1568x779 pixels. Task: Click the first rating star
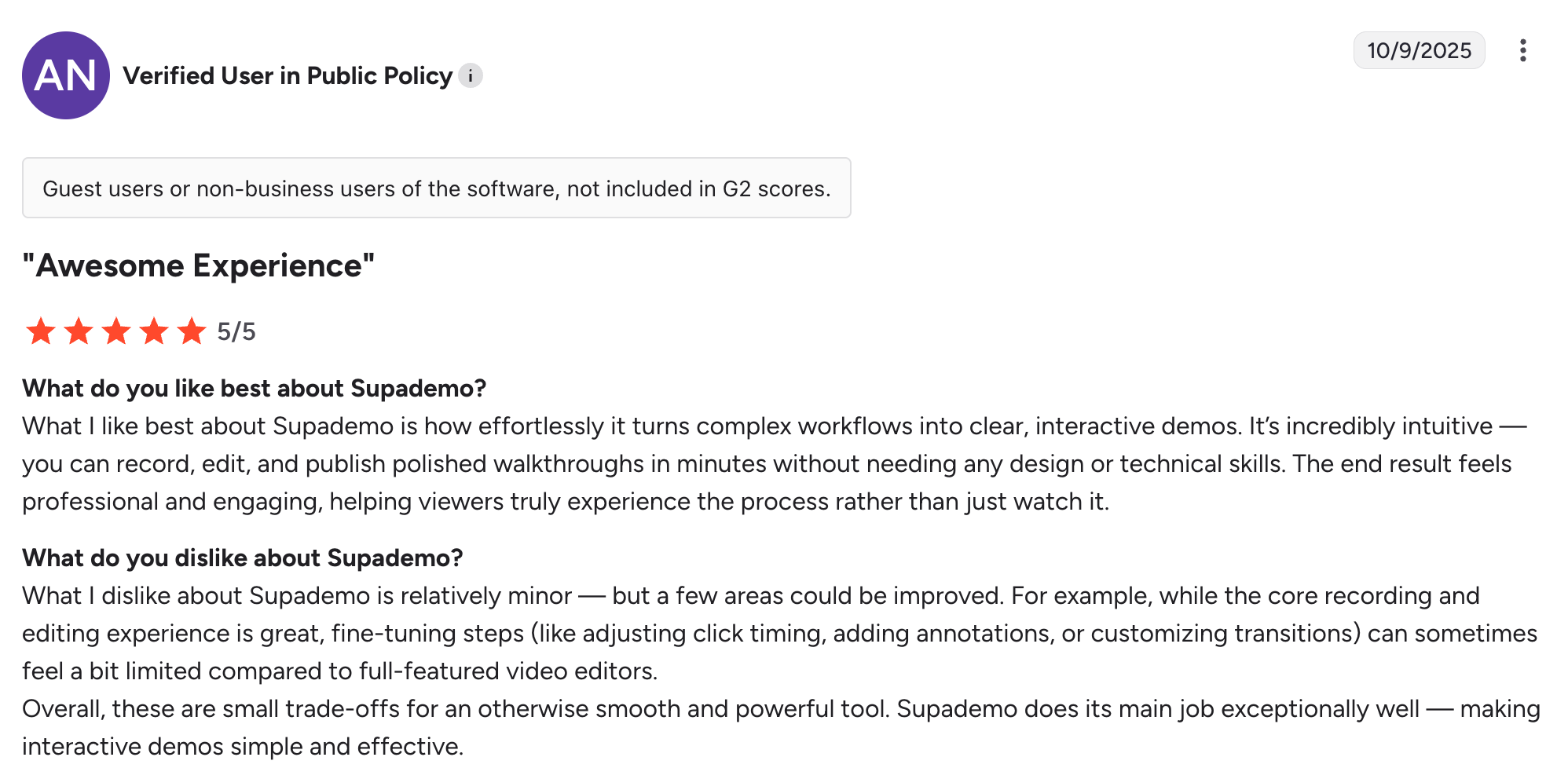tap(41, 331)
